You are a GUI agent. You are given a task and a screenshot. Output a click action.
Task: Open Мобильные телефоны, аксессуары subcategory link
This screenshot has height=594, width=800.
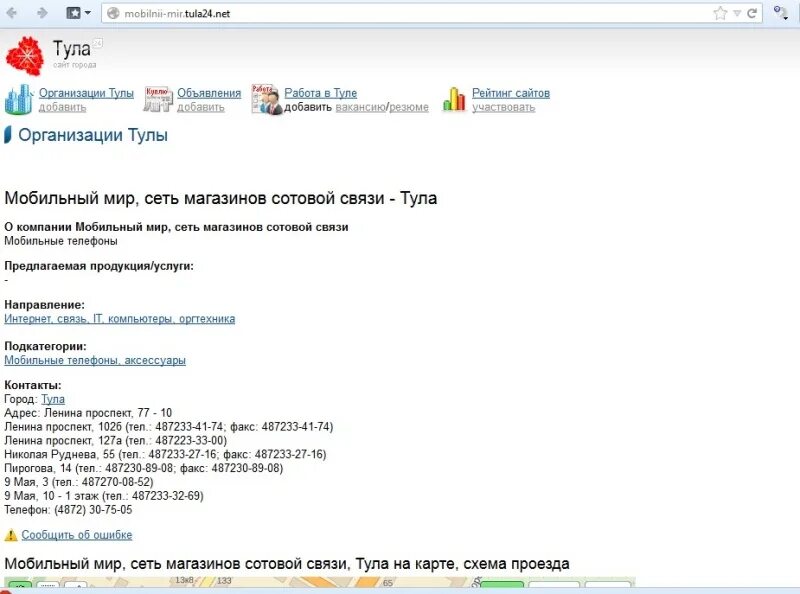(95, 360)
